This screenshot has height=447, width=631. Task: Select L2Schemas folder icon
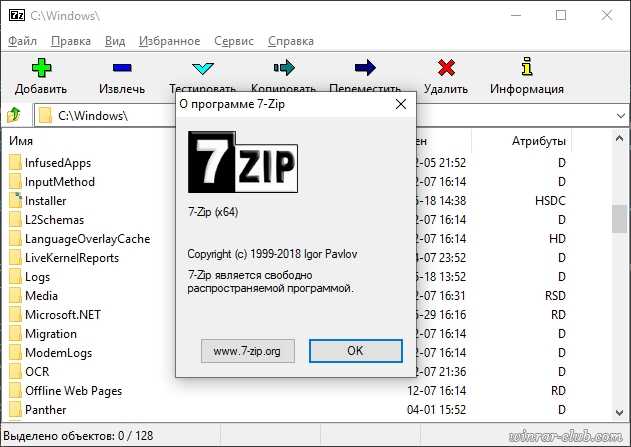click(15, 220)
